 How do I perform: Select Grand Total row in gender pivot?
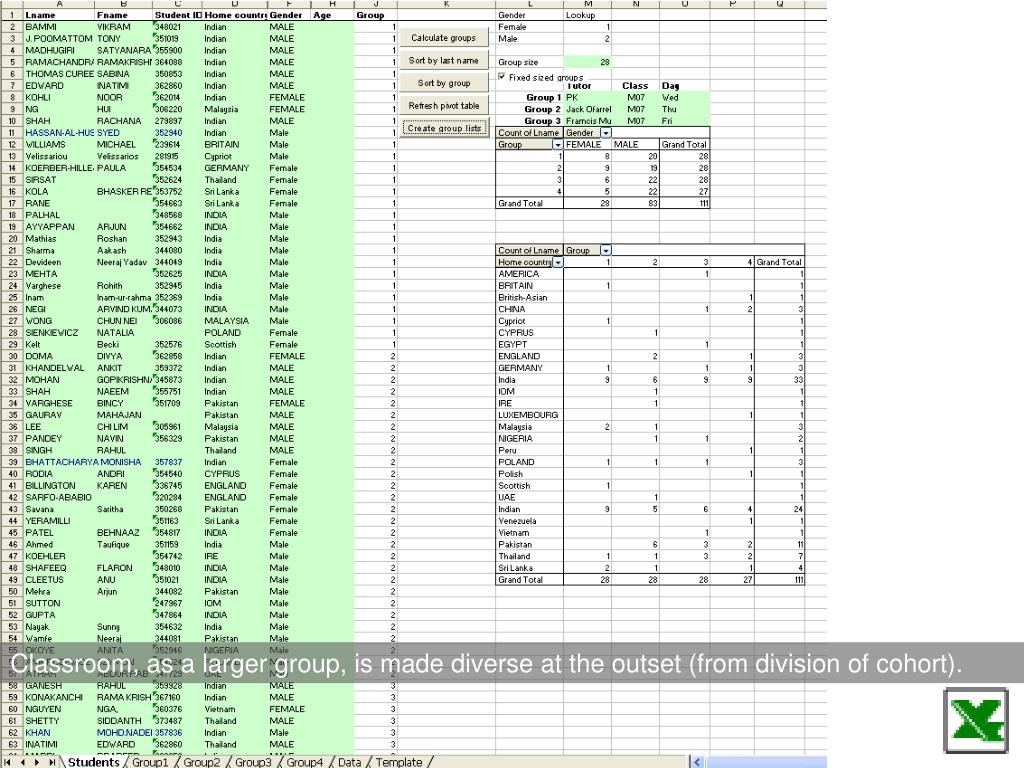[x=603, y=203]
